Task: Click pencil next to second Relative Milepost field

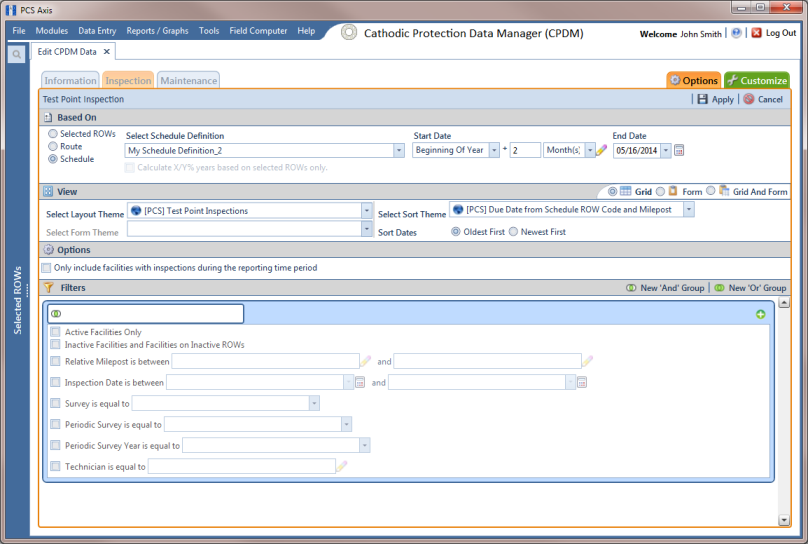Action: pyautogui.click(x=587, y=361)
